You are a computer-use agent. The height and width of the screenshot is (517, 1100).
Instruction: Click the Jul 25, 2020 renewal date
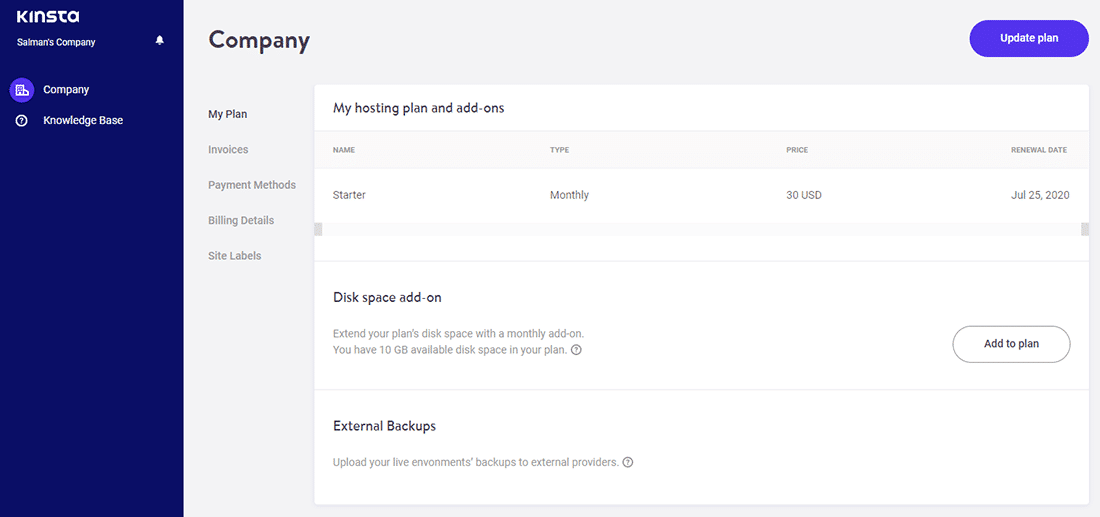(x=1040, y=195)
